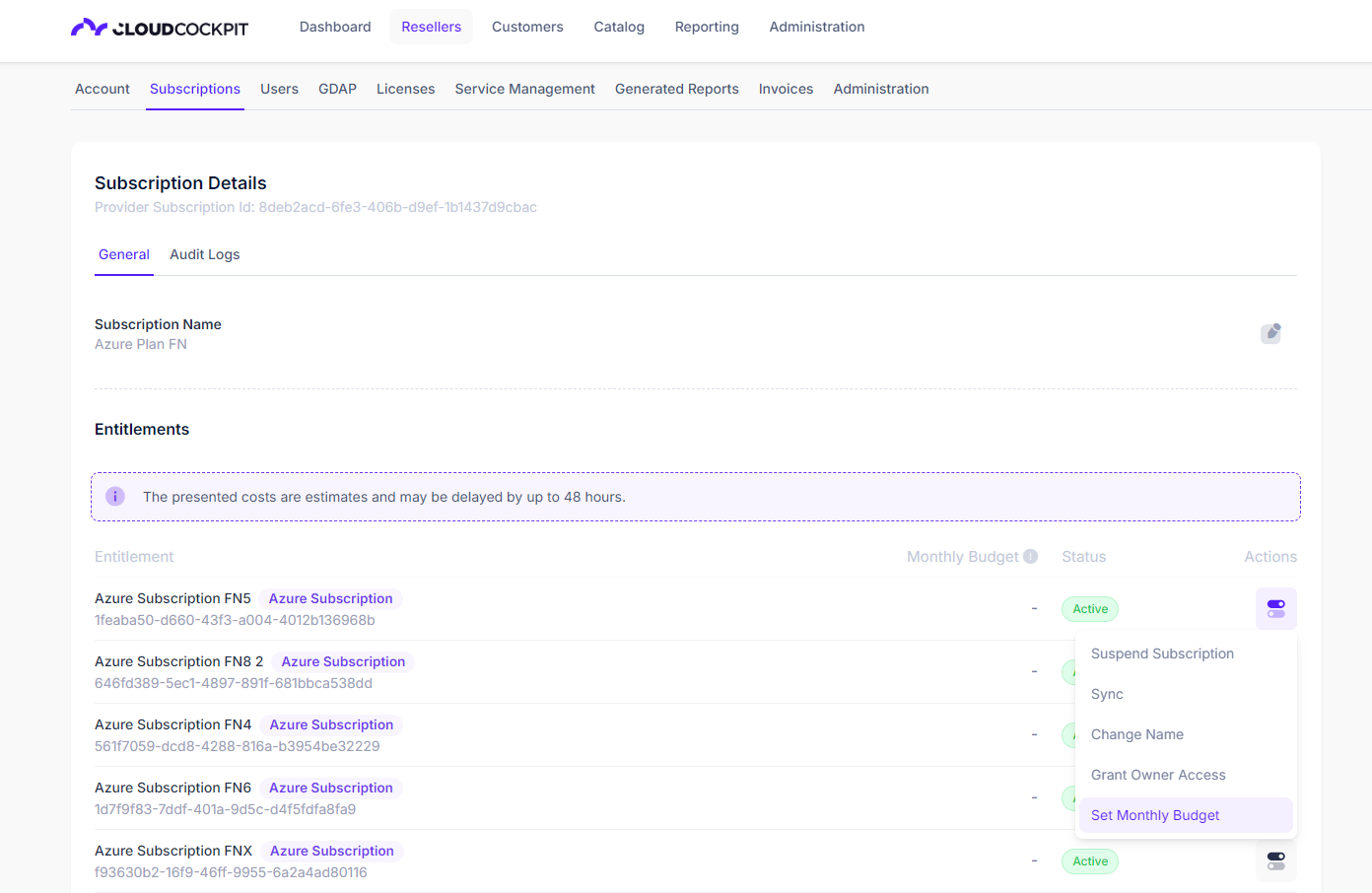1372x893 pixels.
Task: Switch to the Audit Logs tab
Action: tap(204, 254)
